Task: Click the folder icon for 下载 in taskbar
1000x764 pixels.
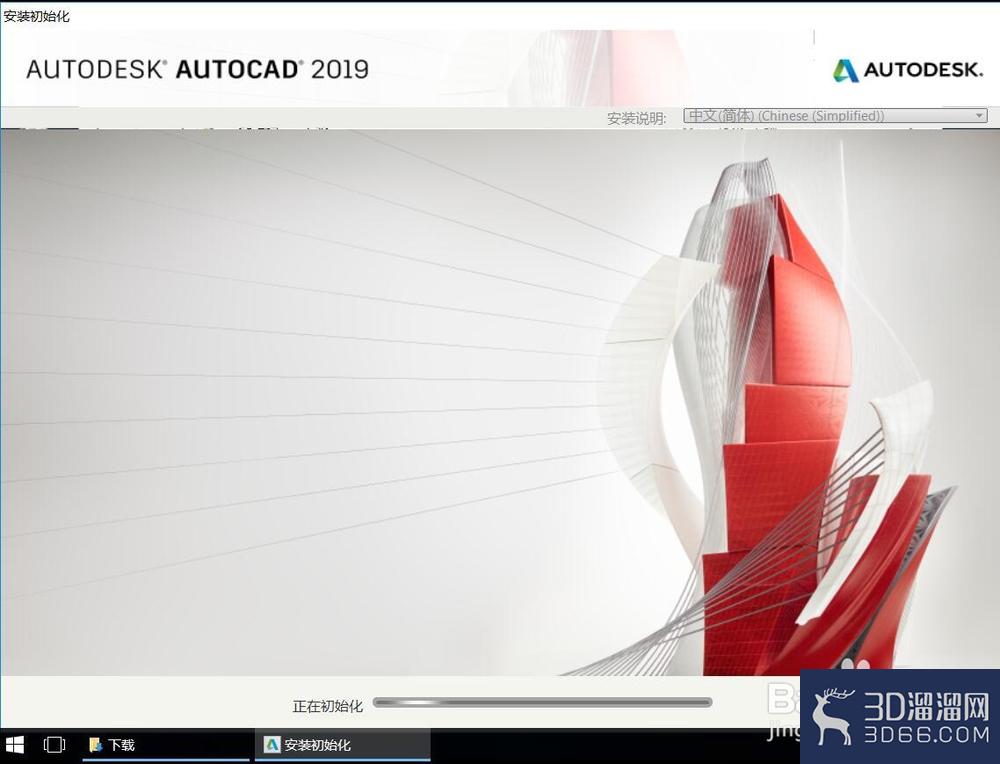Action: pyautogui.click(x=96, y=745)
